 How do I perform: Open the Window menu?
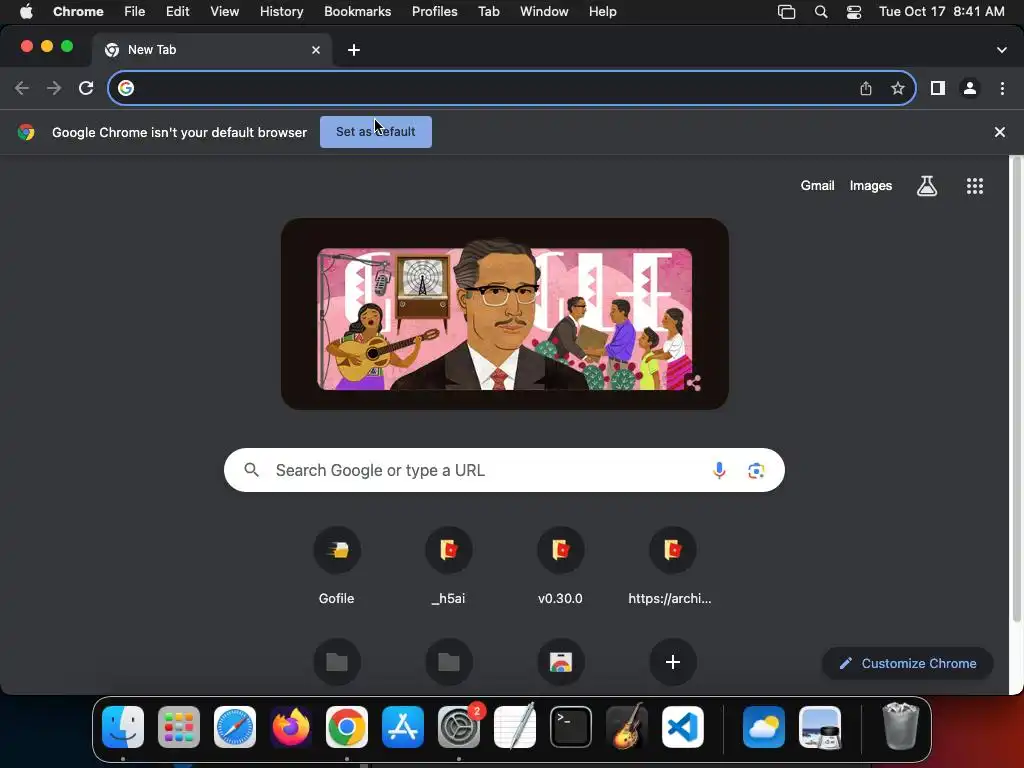544,12
